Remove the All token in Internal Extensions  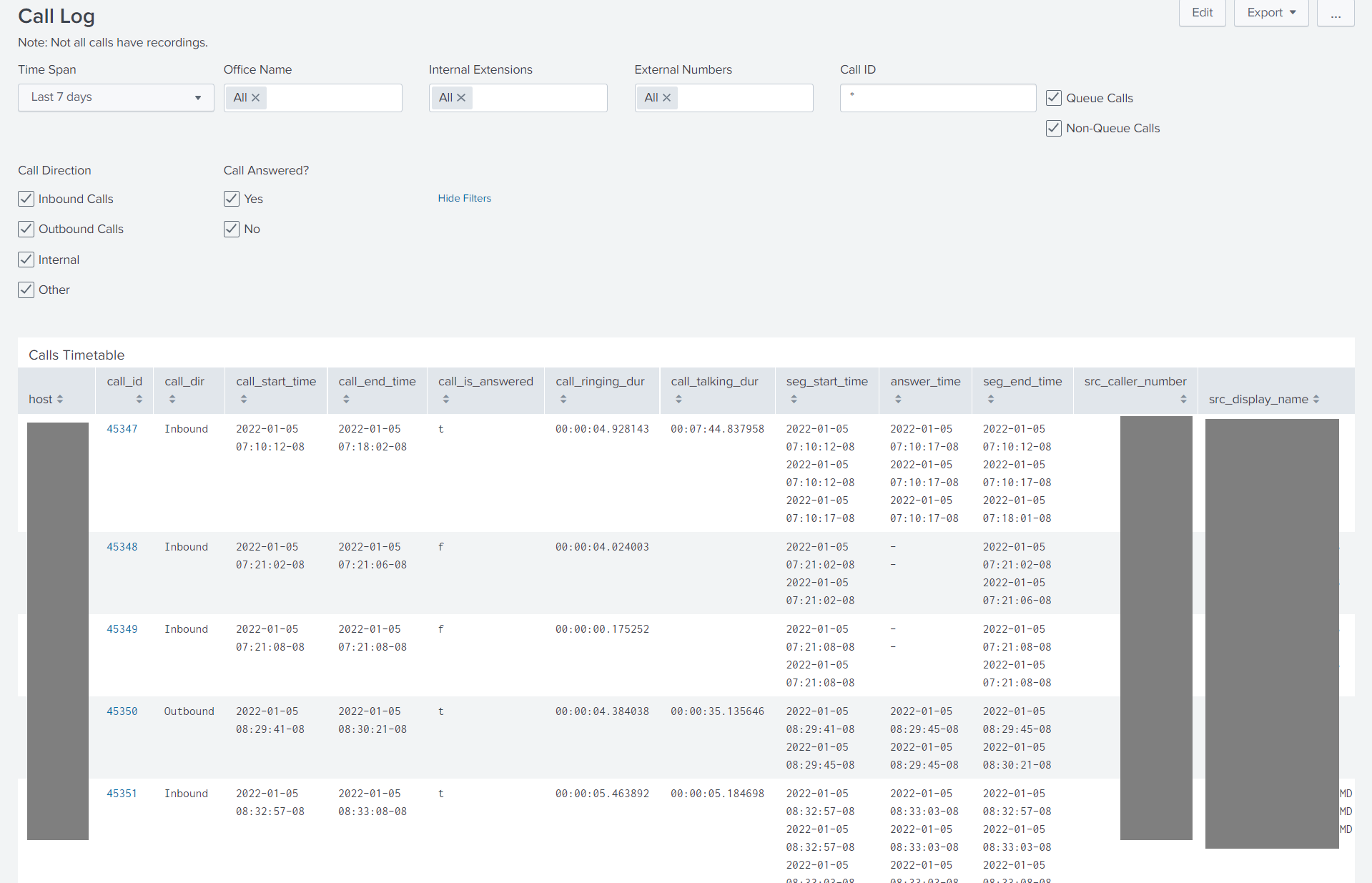point(461,98)
